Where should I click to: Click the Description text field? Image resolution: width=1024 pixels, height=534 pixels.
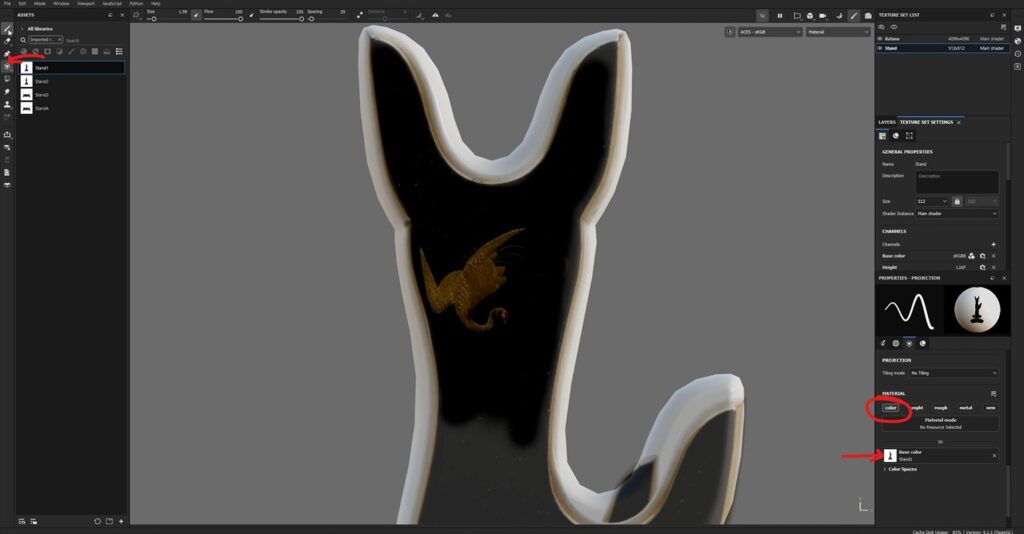pyautogui.click(x=957, y=182)
